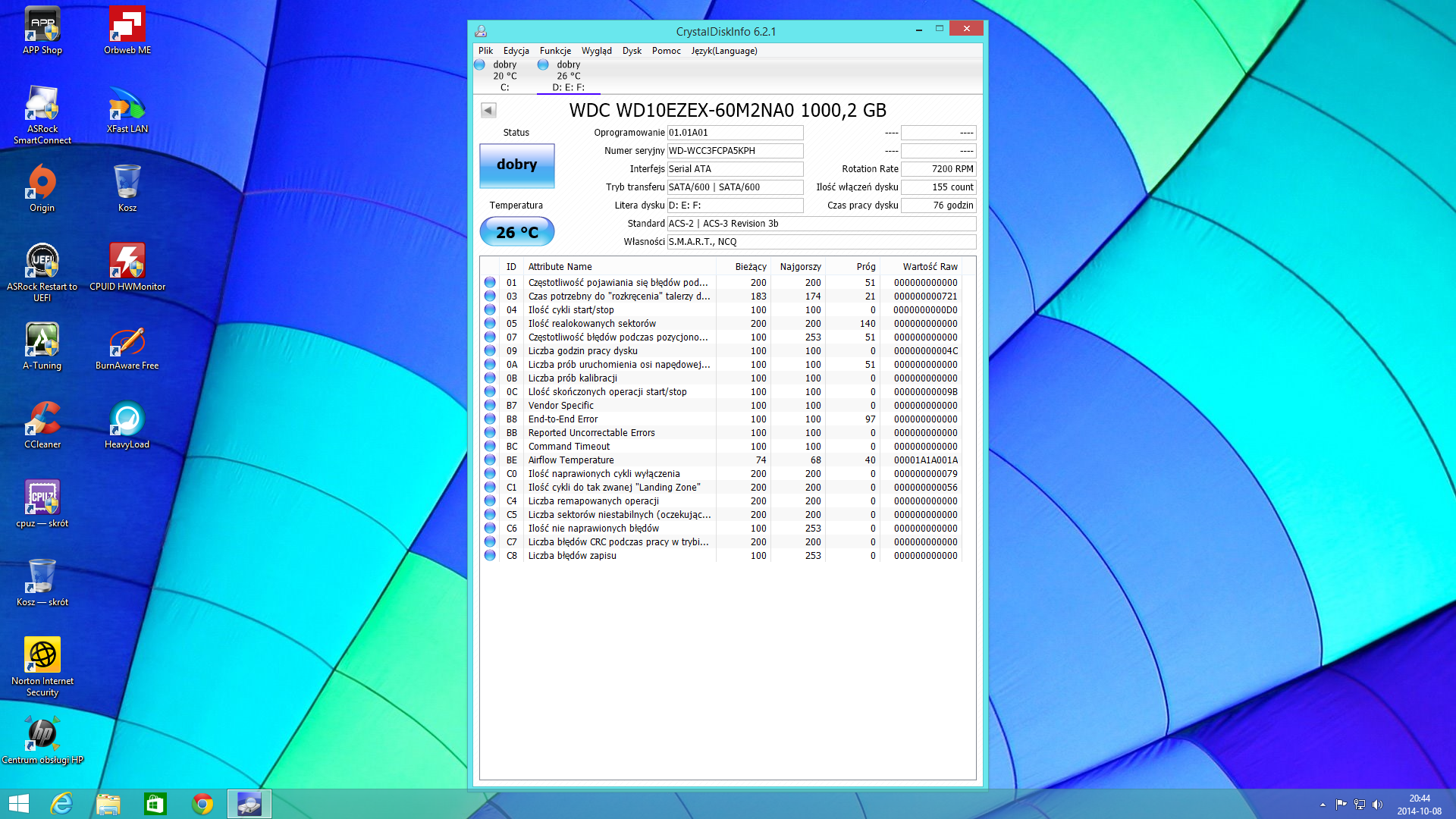Viewport: 1456px width, 819px height.
Task: Click the 7200 RPM rotation rate field
Action: click(x=938, y=169)
